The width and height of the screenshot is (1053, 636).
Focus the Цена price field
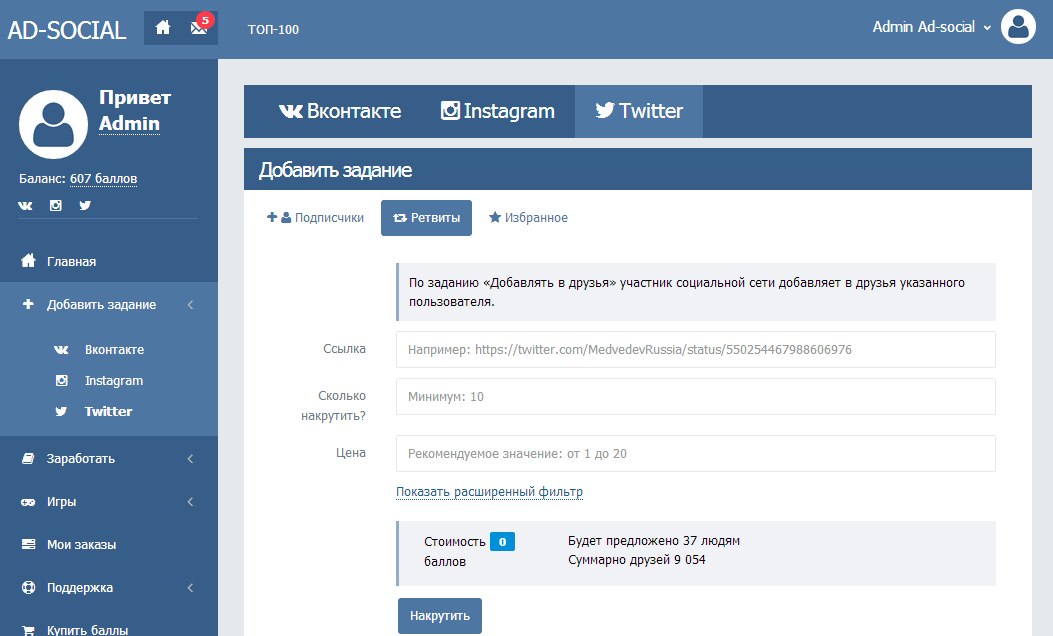pos(696,453)
